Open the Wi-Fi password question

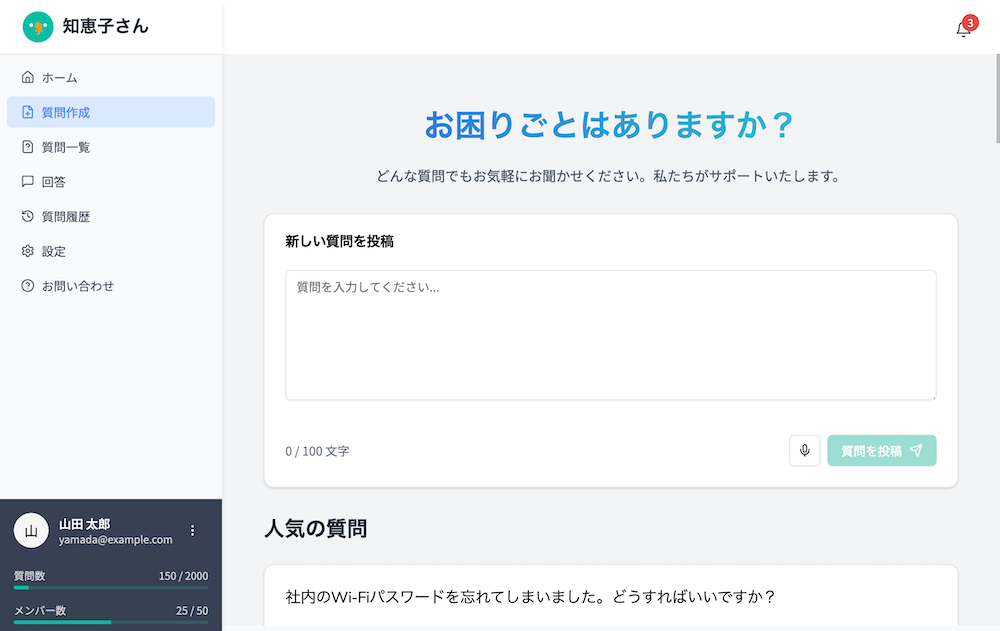pos(610,598)
